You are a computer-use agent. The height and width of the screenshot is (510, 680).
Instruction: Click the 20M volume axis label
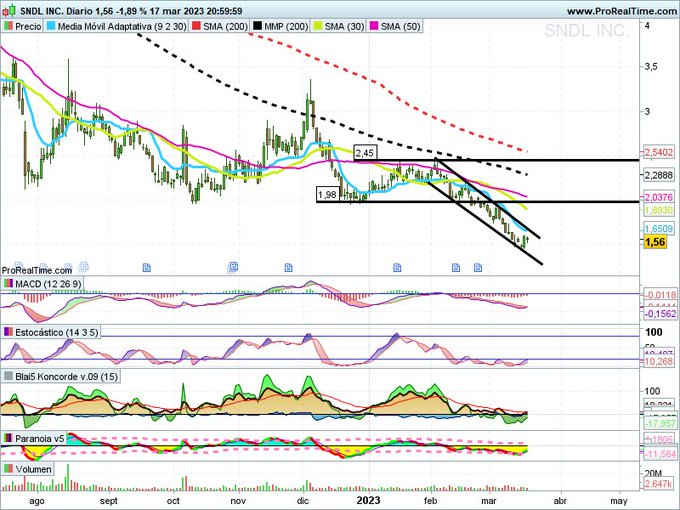pos(653,473)
